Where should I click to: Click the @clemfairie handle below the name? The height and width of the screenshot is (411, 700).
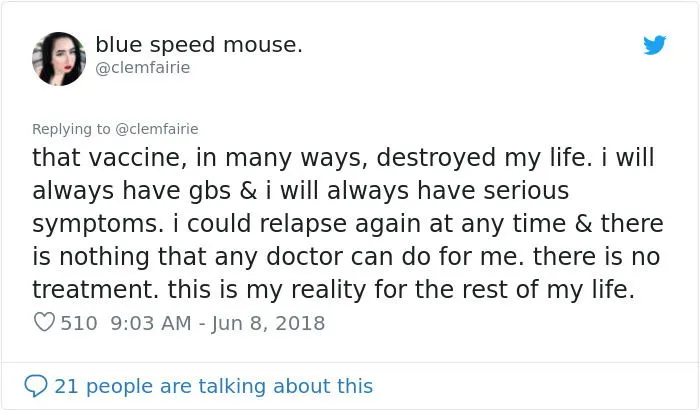point(143,68)
